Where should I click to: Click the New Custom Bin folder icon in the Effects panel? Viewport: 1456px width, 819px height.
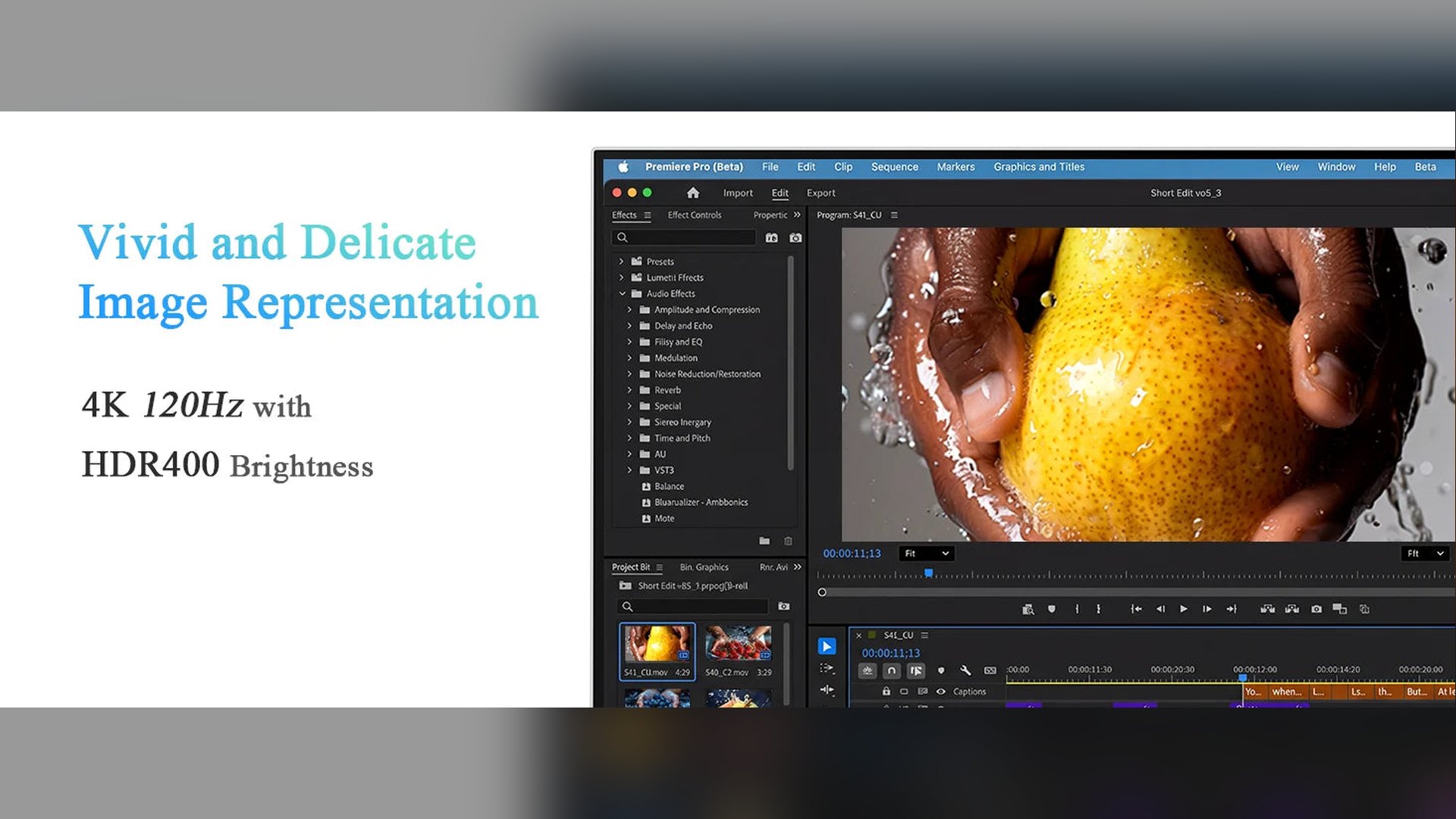(764, 541)
